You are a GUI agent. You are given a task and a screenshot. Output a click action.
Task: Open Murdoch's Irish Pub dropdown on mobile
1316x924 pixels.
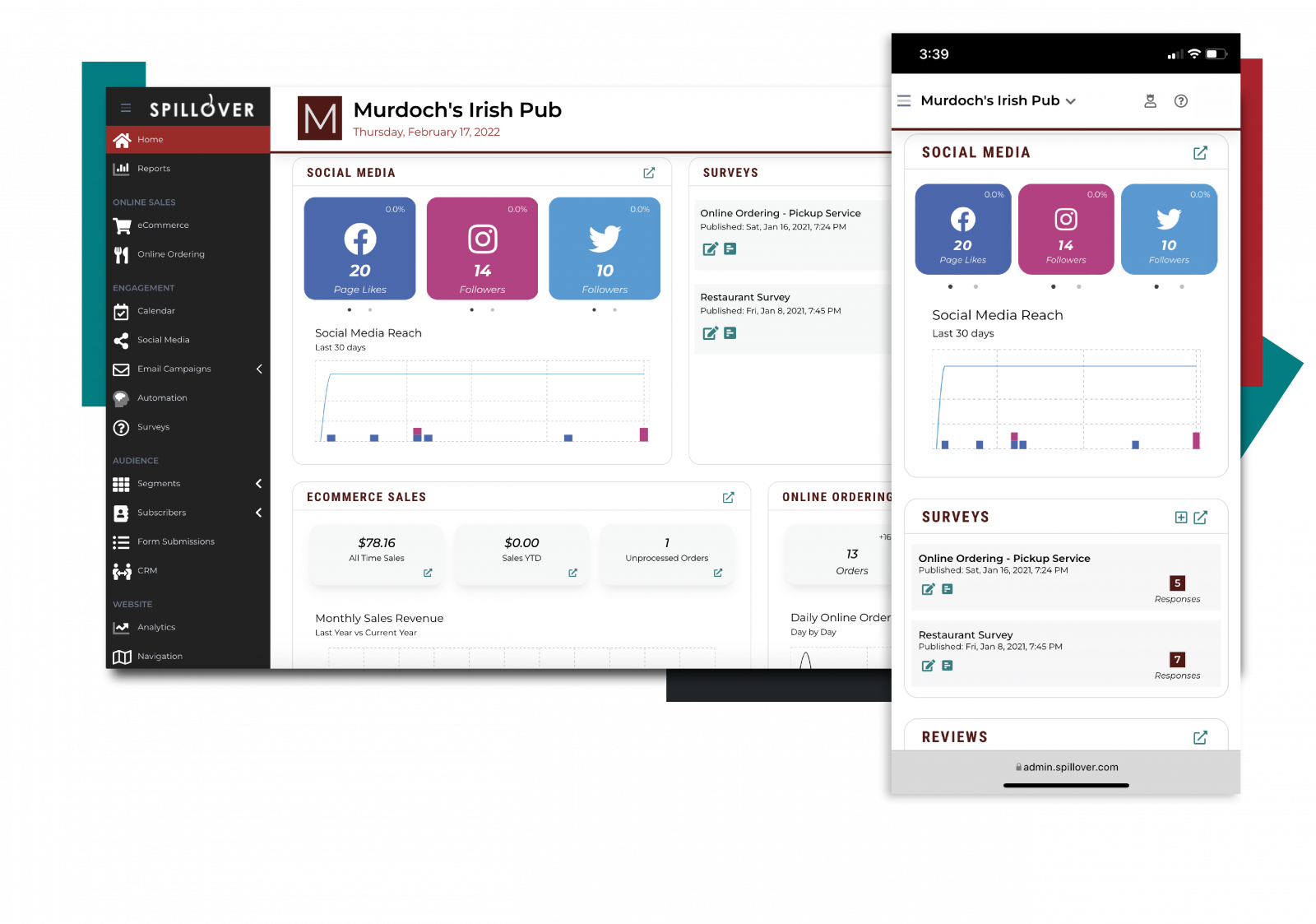(999, 100)
